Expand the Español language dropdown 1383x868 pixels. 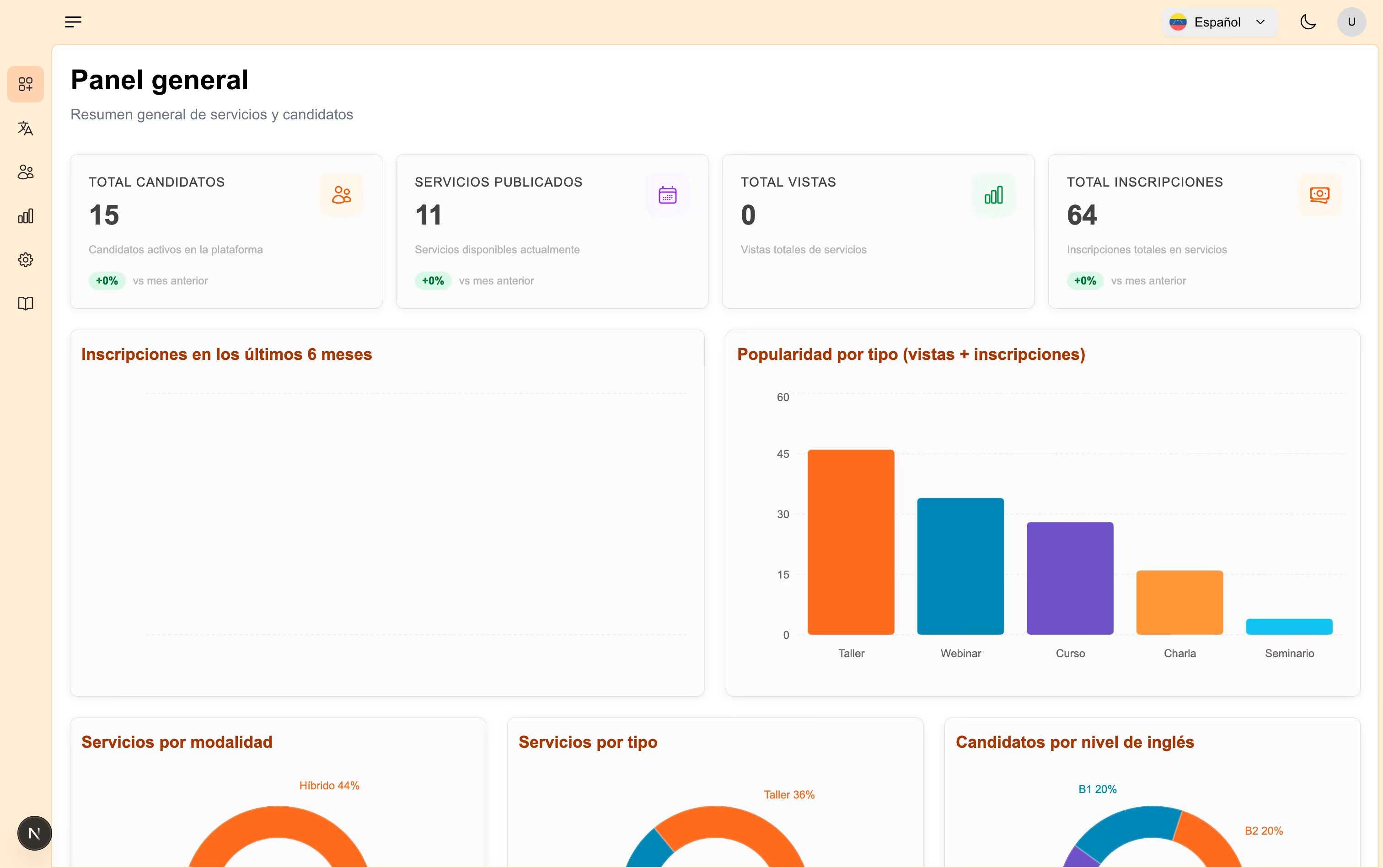point(1219,22)
